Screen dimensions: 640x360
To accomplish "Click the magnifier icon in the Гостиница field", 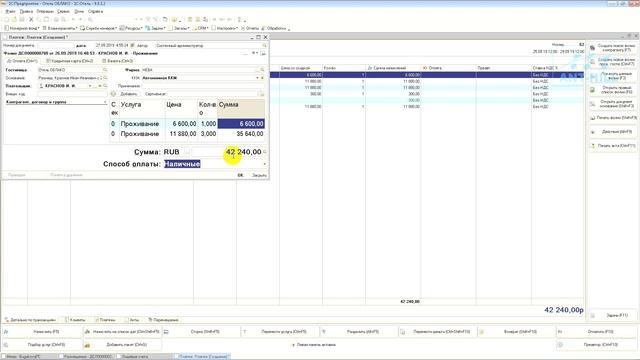I will pyautogui.click(x=105, y=70).
